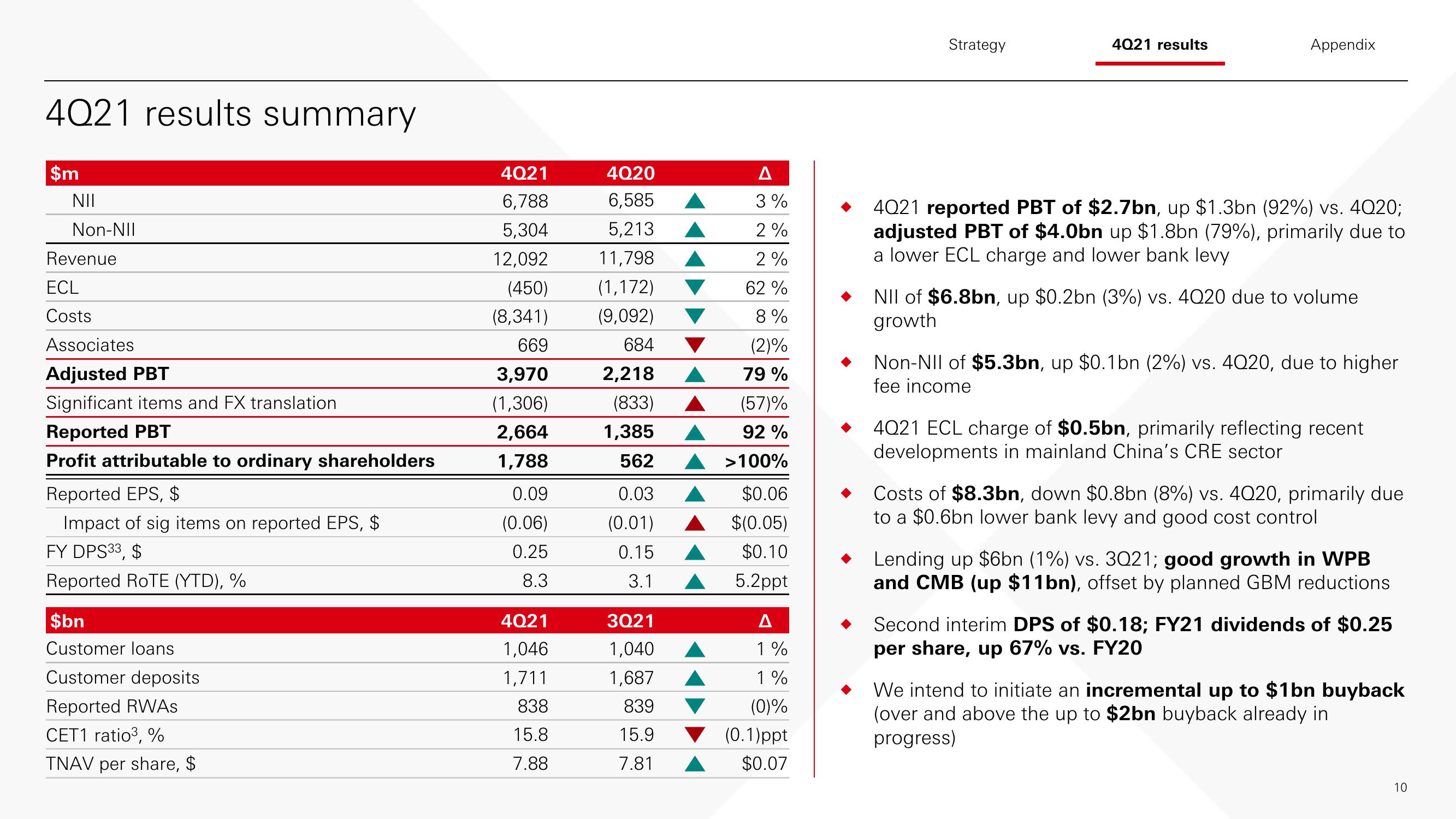Viewport: 1456px width, 819px height.
Task: Click the 'adjusted PBT of $4.0bn' bold text
Action: click(988, 232)
